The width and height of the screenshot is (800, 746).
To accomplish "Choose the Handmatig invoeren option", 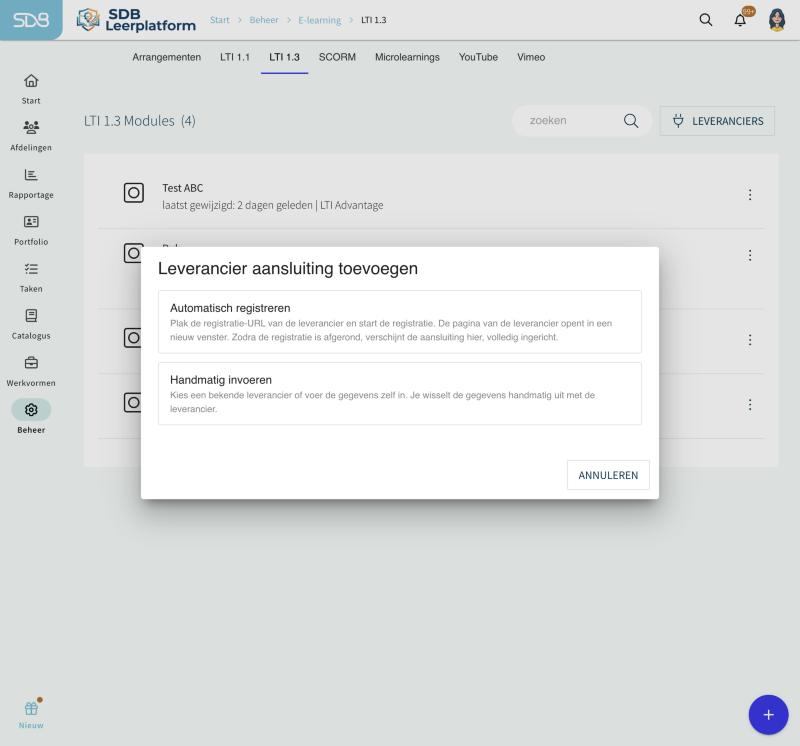I will pyautogui.click(x=399, y=393).
